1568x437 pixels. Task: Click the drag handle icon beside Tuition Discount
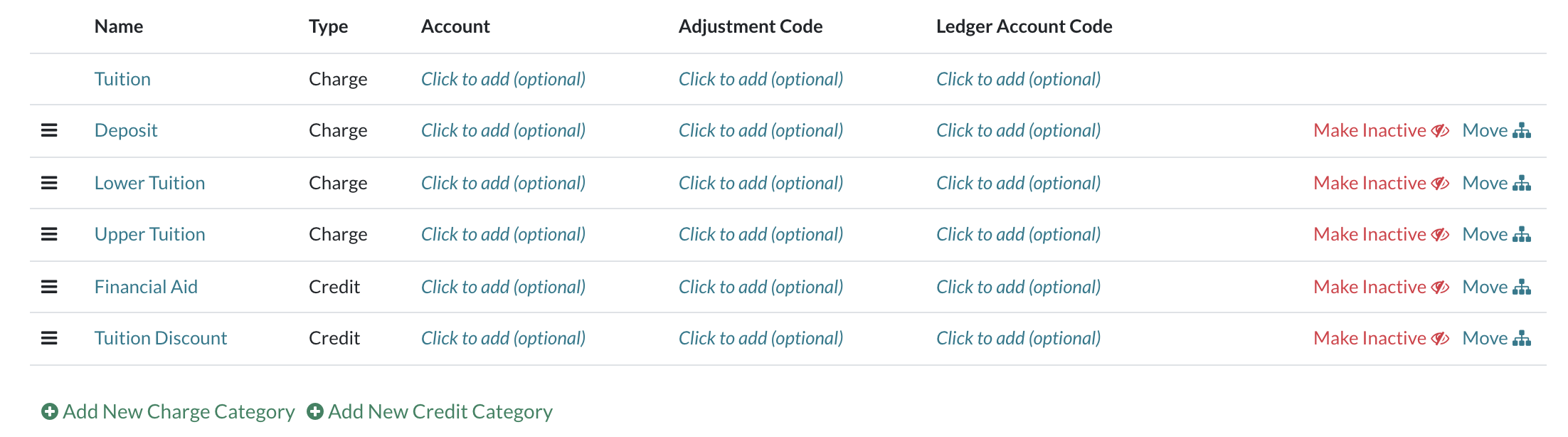click(x=48, y=338)
